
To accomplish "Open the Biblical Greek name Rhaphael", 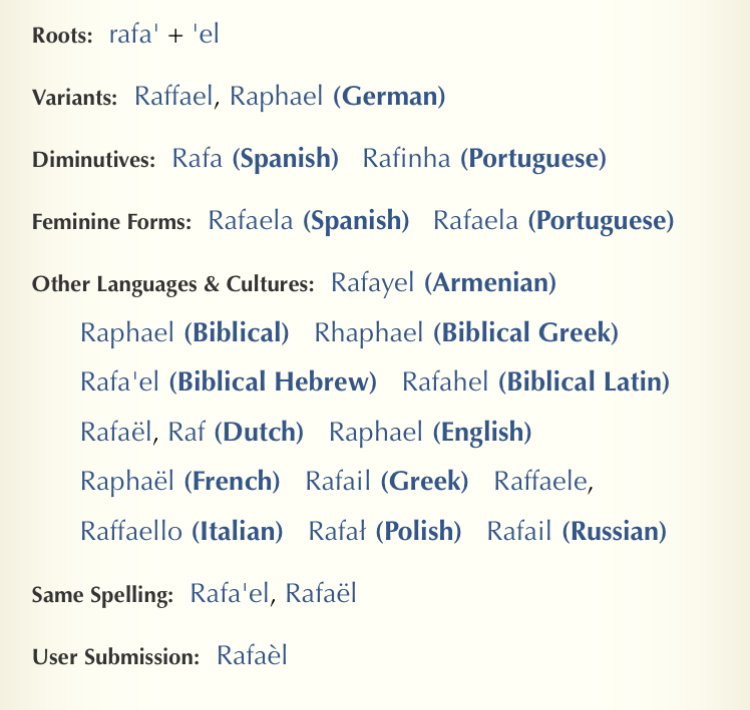I will click(x=369, y=332).
